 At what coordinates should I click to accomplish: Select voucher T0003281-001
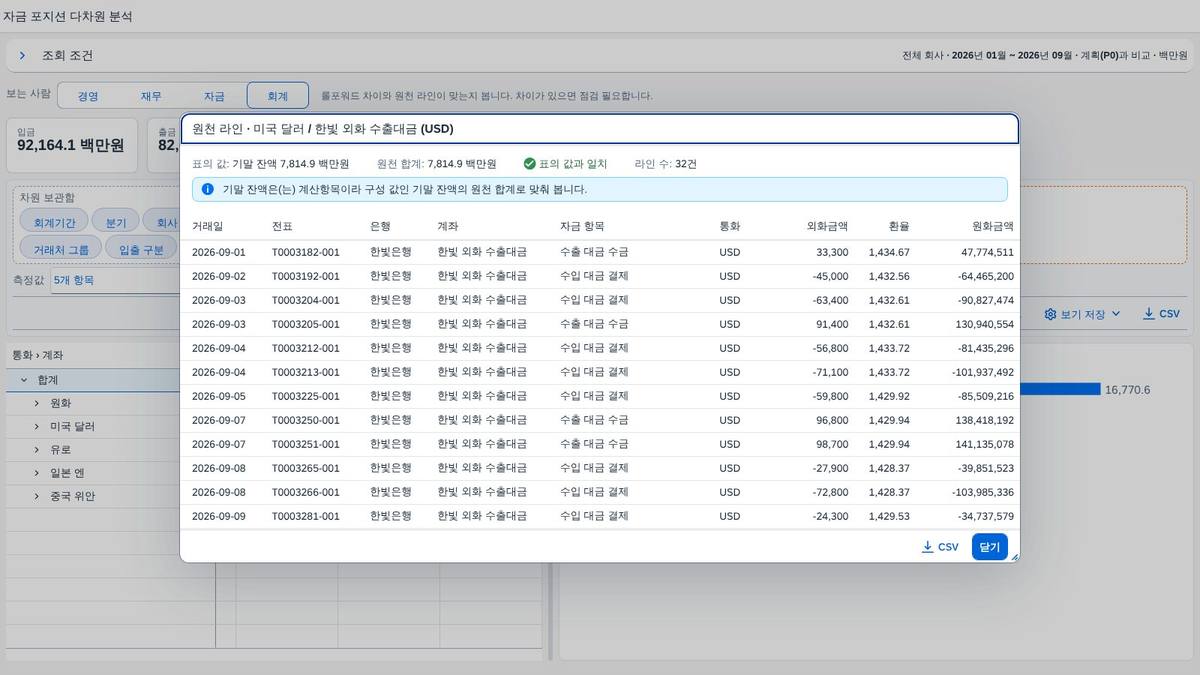pyautogui.click(x=305, y=516)
